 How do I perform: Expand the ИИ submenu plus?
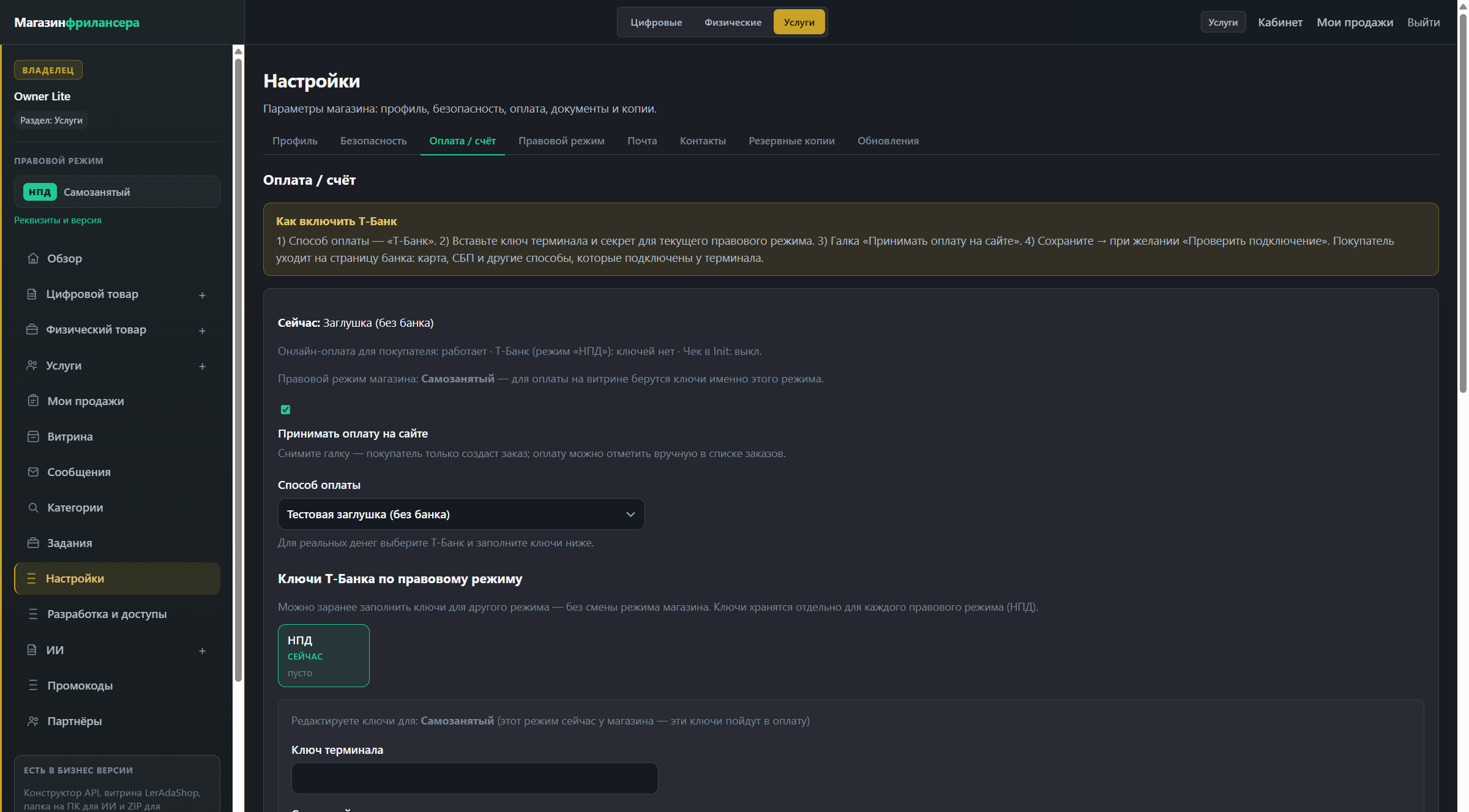[x=202, y=650]
